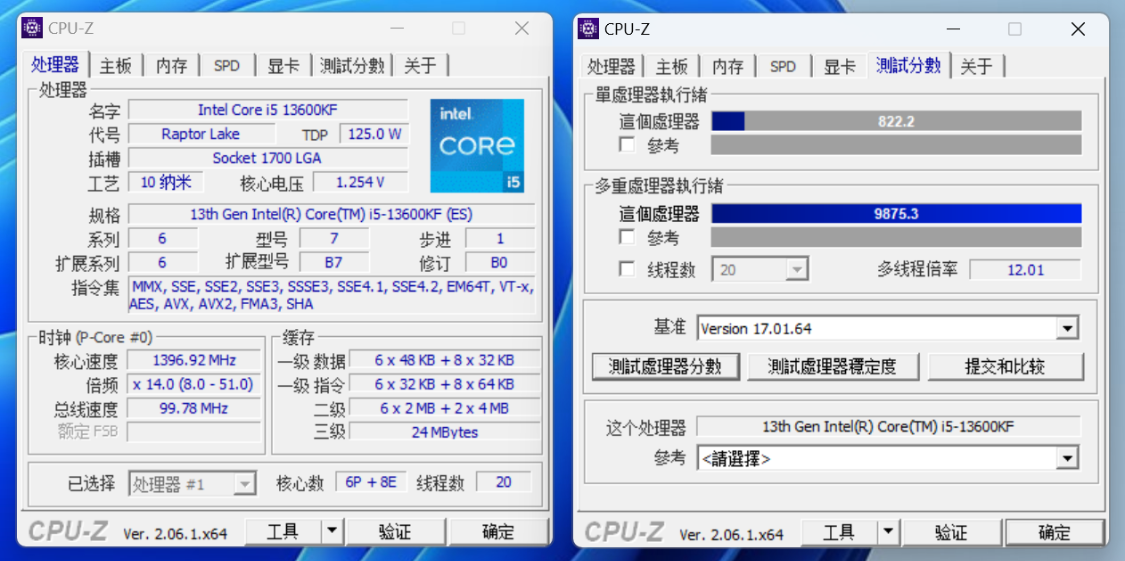Click 提交和比较 button
This screenshot has width=1125, height=561.
[1006, 367]
